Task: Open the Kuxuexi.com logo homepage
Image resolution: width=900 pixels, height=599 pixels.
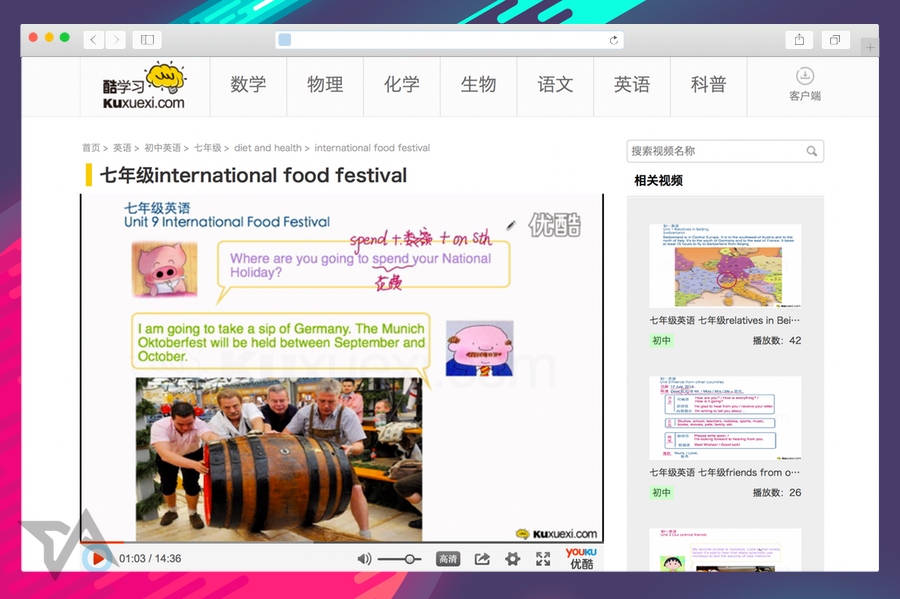Action: pyautogui.click(x=143, y=87)
